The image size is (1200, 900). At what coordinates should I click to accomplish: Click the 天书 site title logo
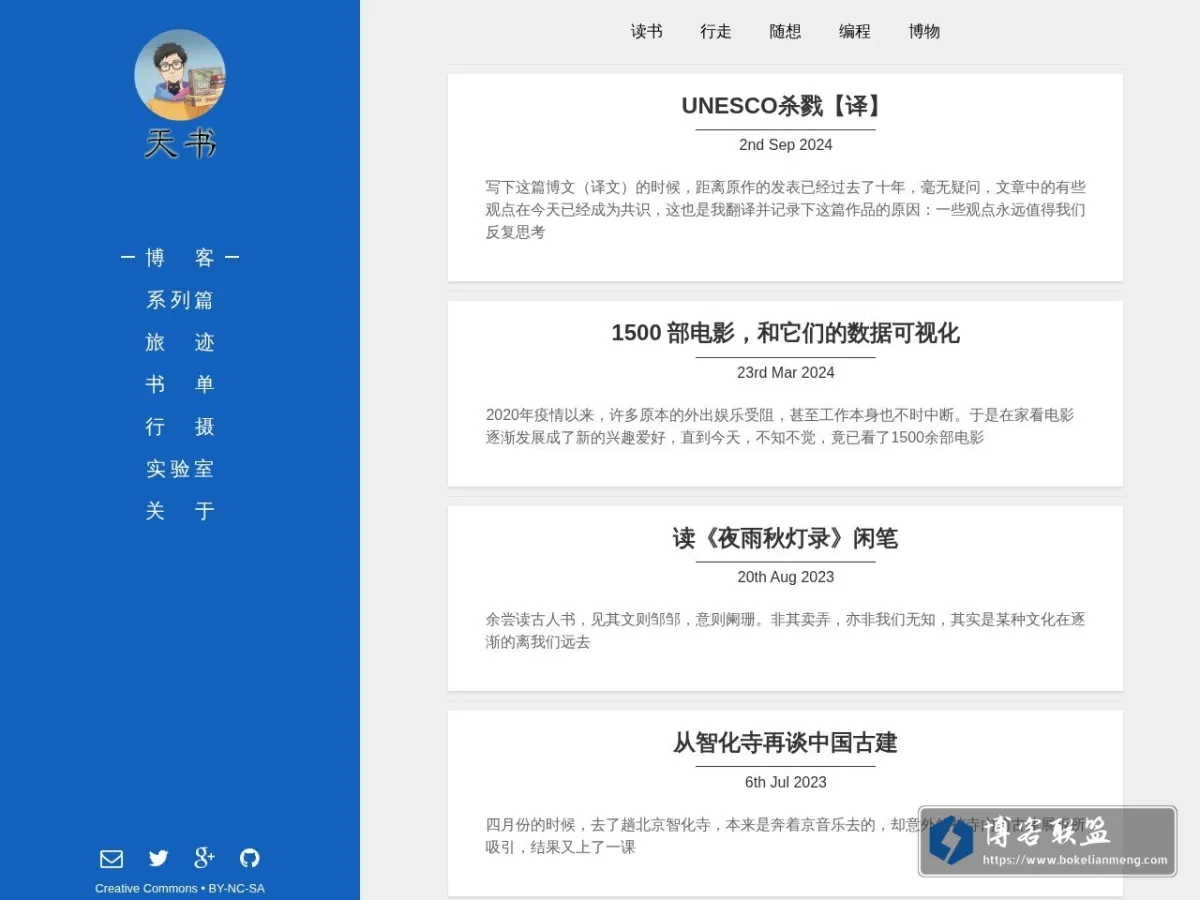180,144
